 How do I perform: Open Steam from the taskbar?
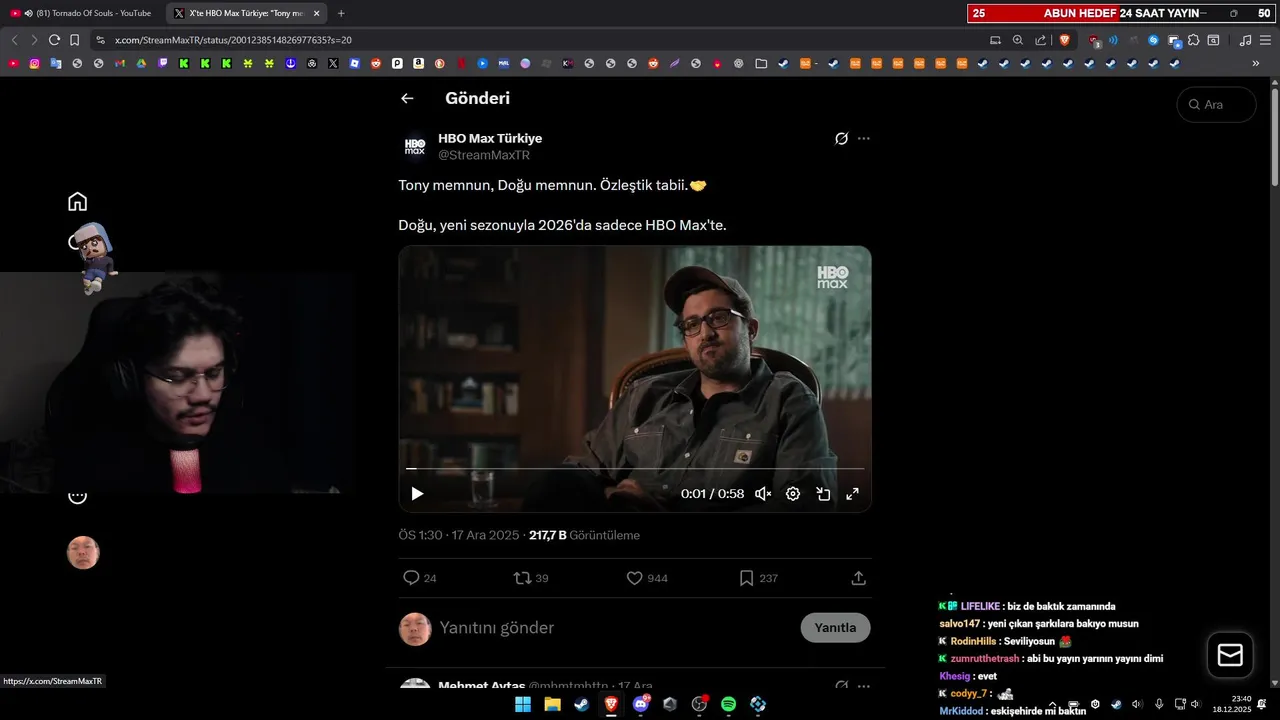(x=581, y=704)
